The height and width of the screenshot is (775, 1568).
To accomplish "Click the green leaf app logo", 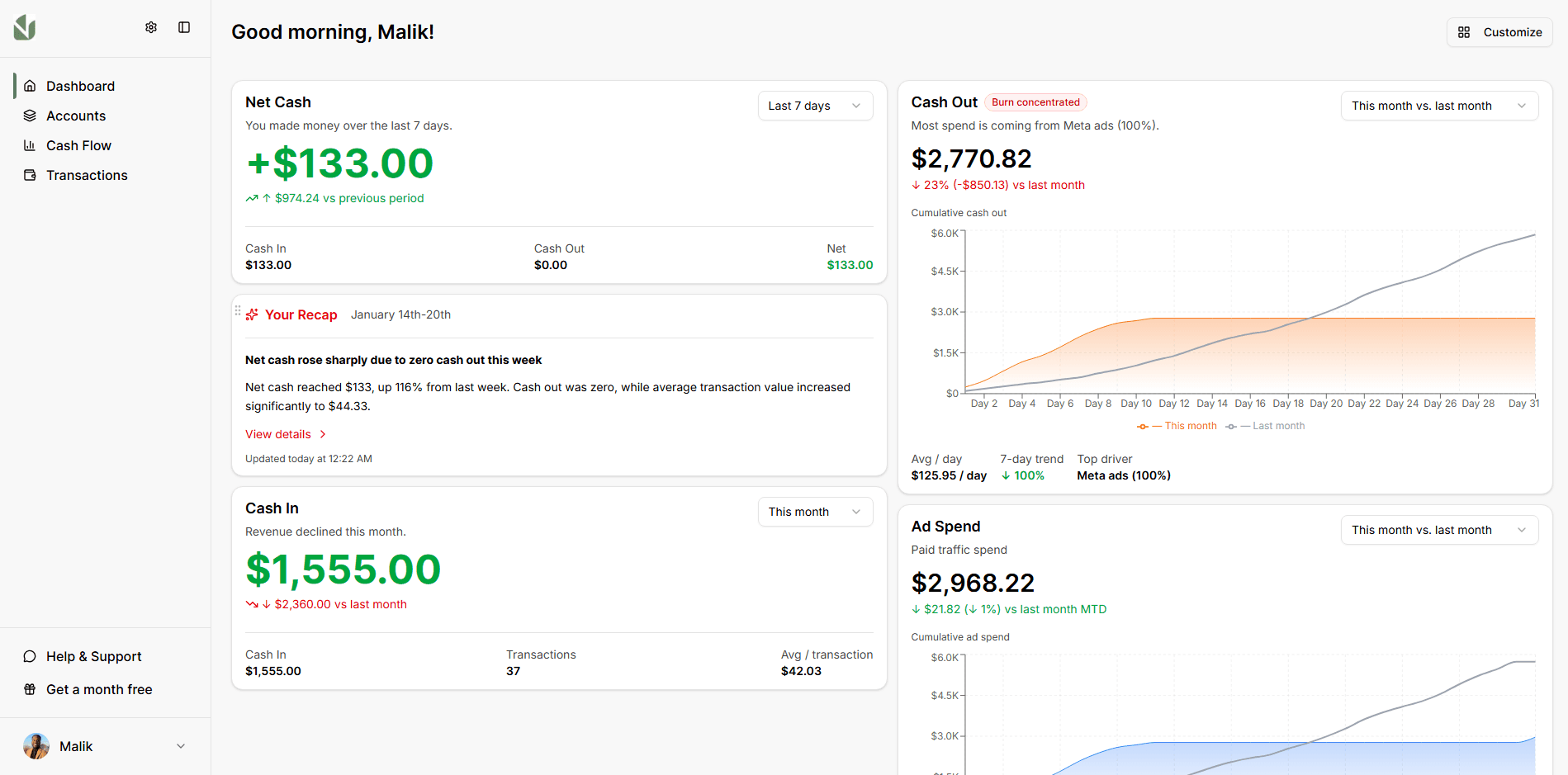I will coord(25,27).
